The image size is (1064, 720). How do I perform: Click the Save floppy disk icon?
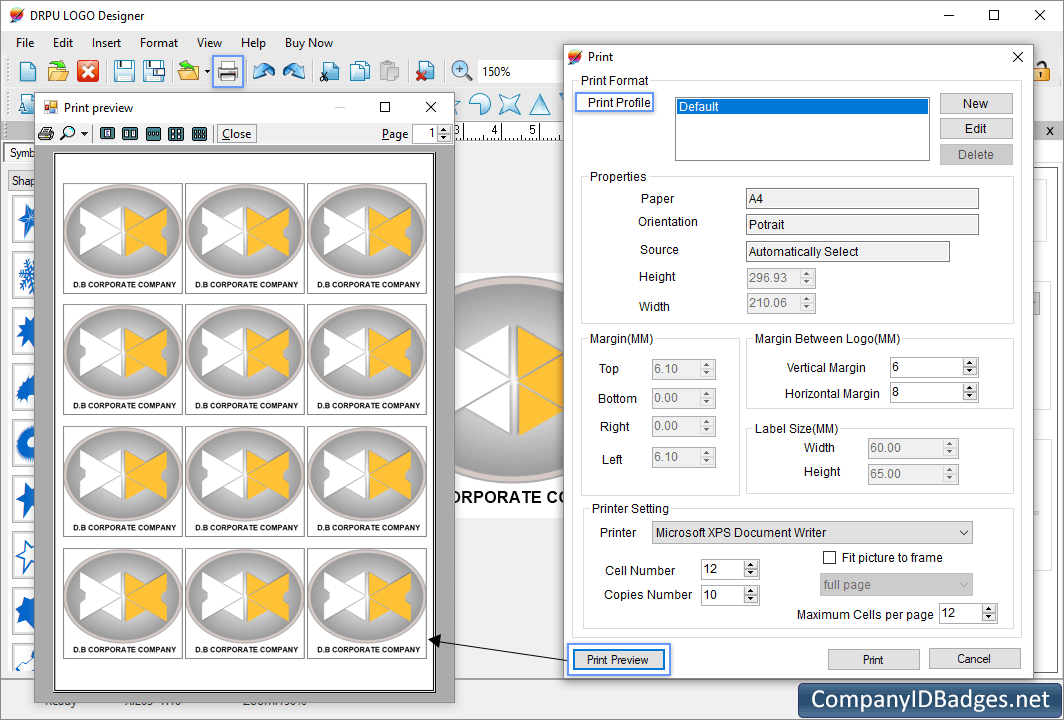124,71
